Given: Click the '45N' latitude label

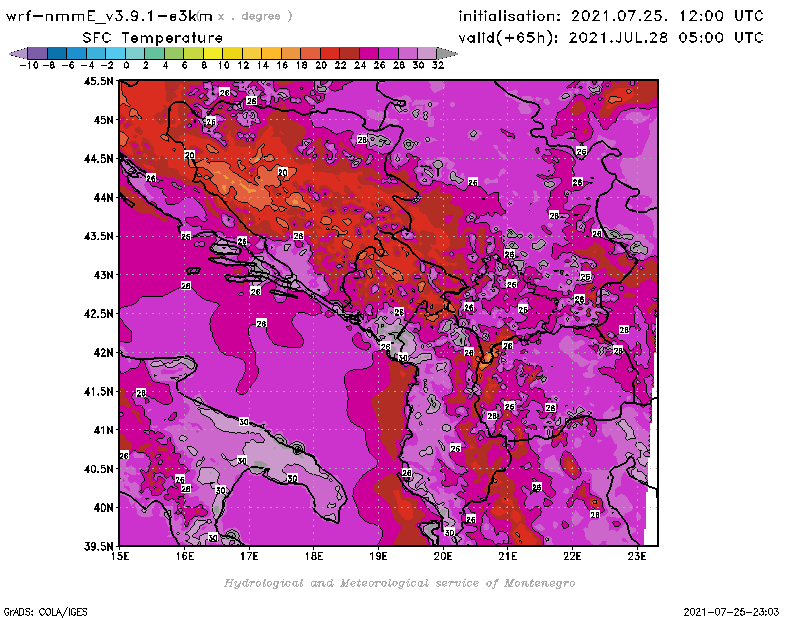Looking at the screenshot, I should (104, 120).
